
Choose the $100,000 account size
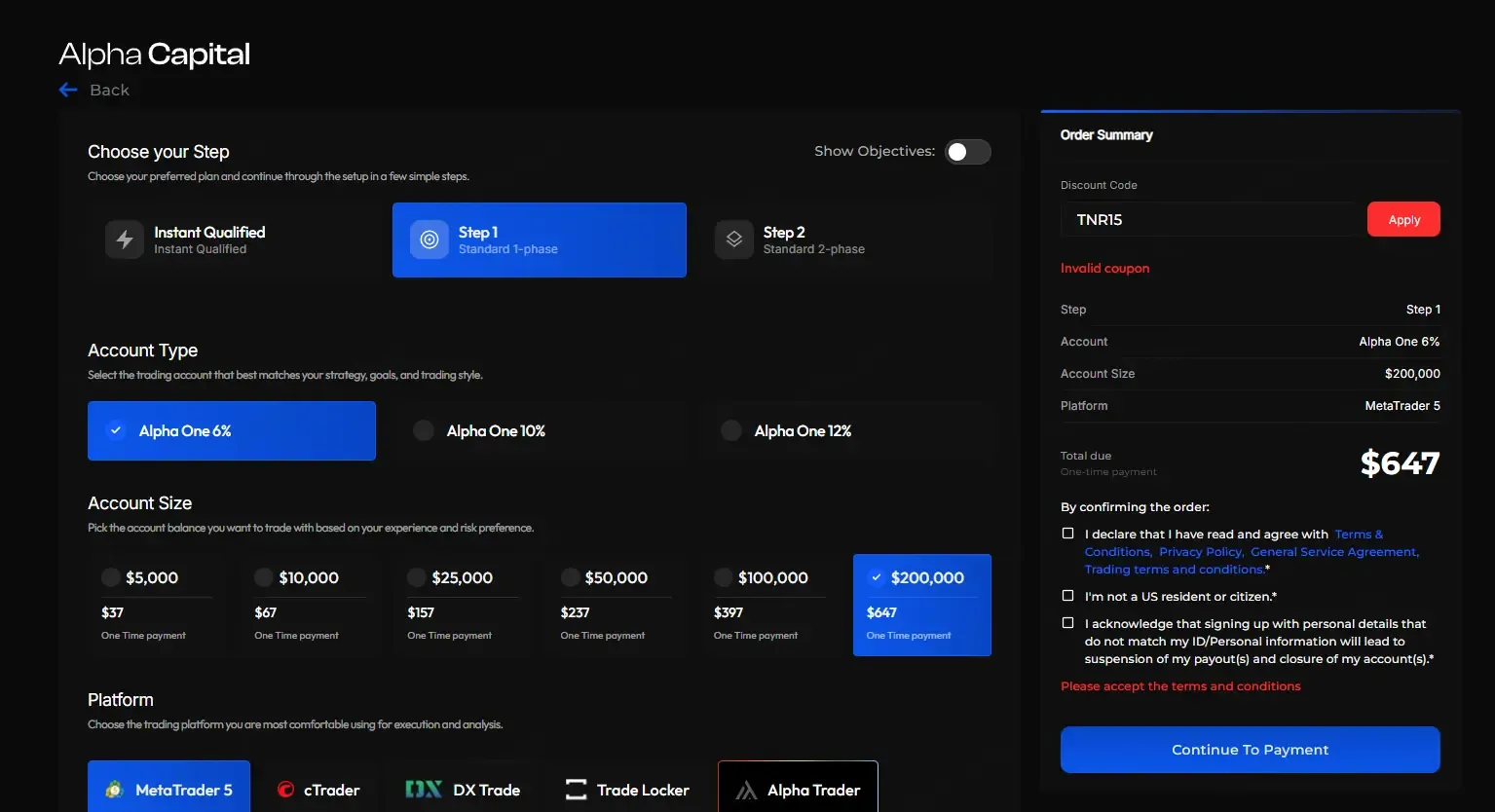click(769, 605)
